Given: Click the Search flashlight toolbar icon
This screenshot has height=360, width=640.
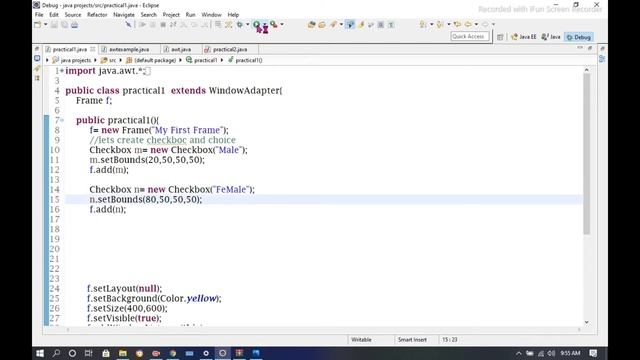Looking at the screenshot, I should [x=333, y=24].
